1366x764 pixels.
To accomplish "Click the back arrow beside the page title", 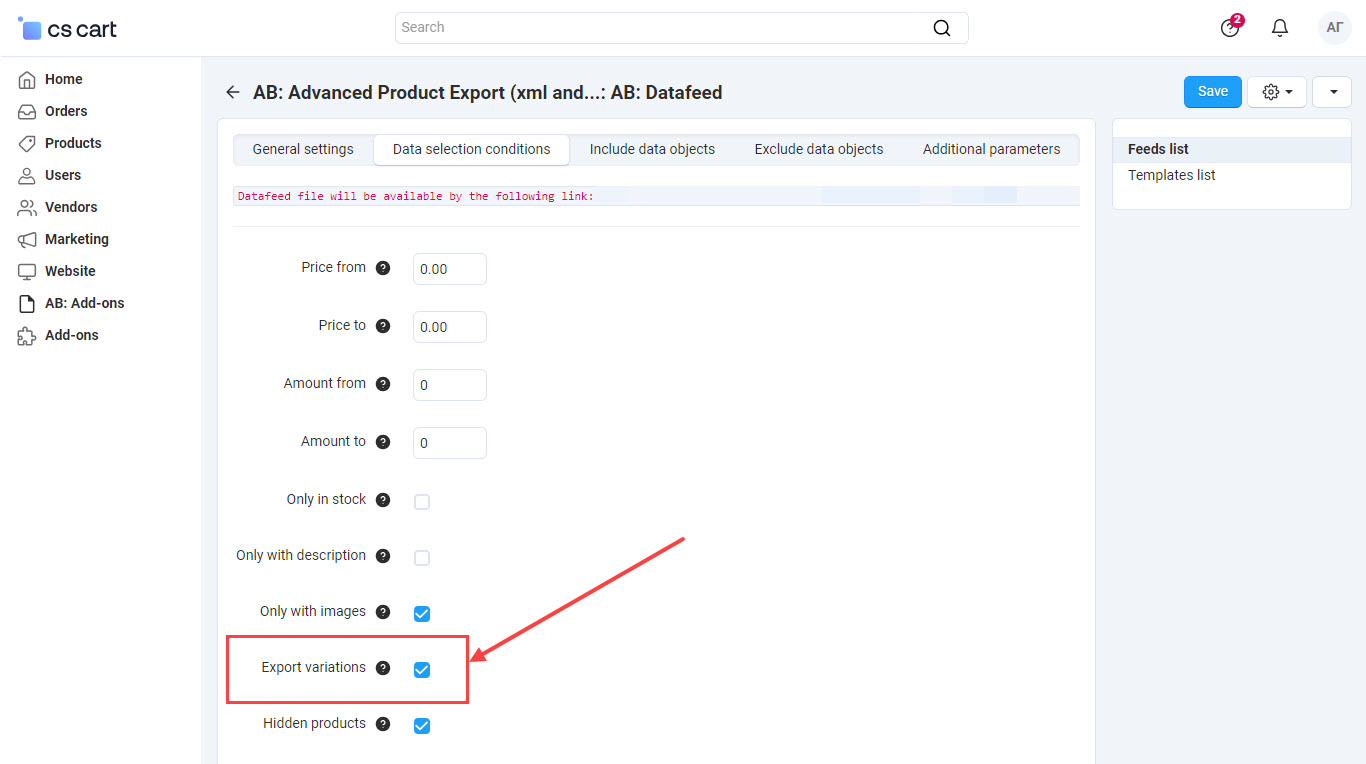I will tap(233, 92).
